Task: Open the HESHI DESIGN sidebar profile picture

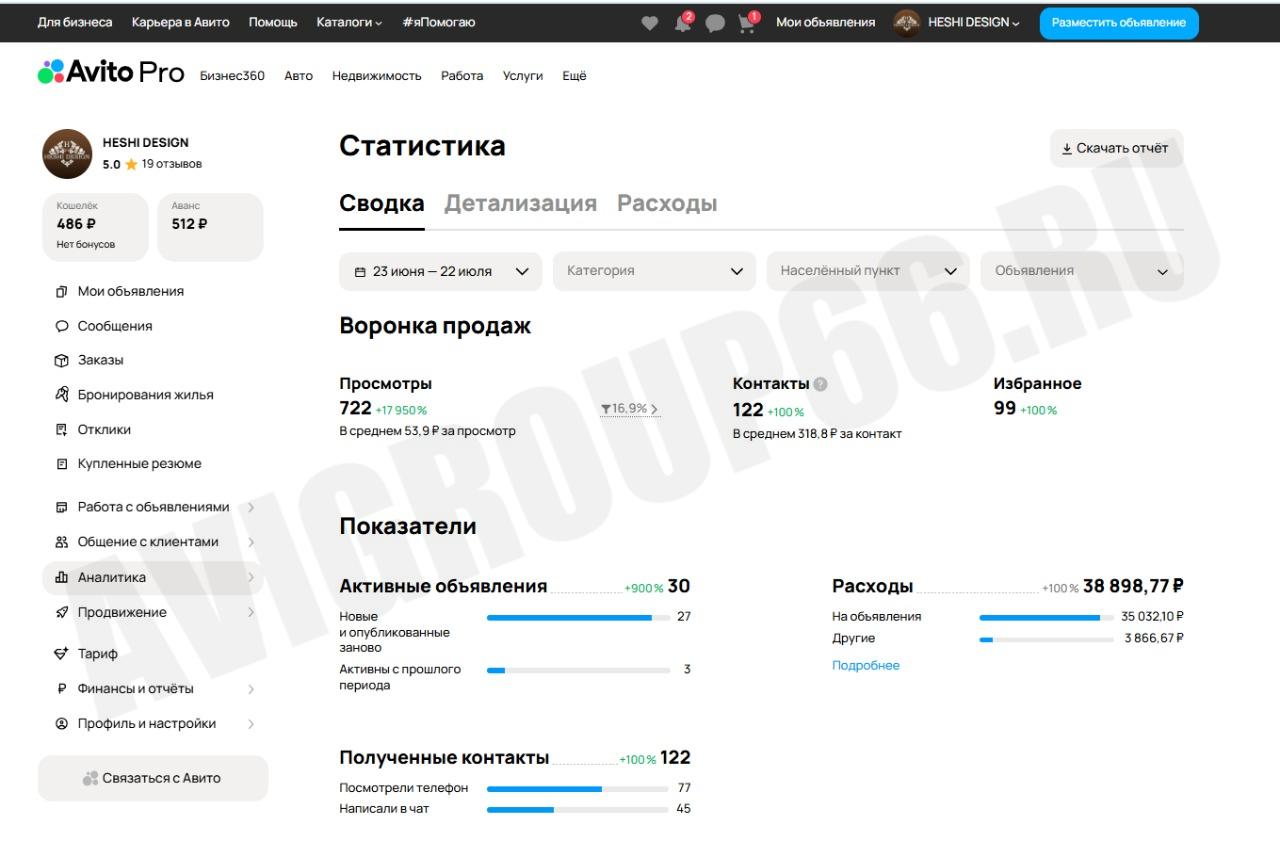Action: tap(67, 154)
